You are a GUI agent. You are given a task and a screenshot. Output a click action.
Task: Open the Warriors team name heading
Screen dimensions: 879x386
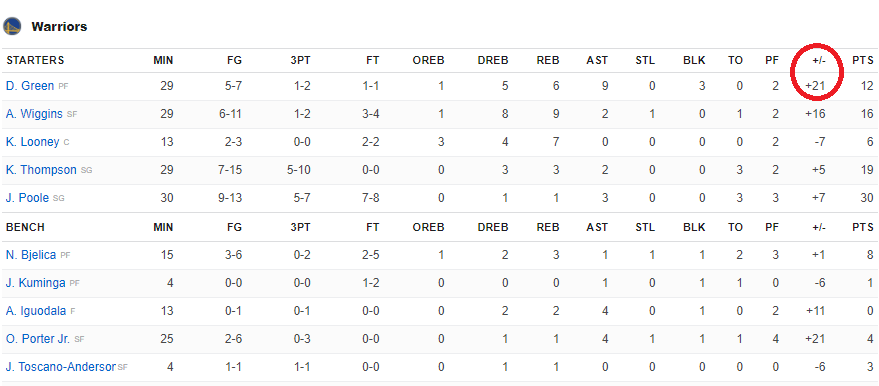point(59,27)
